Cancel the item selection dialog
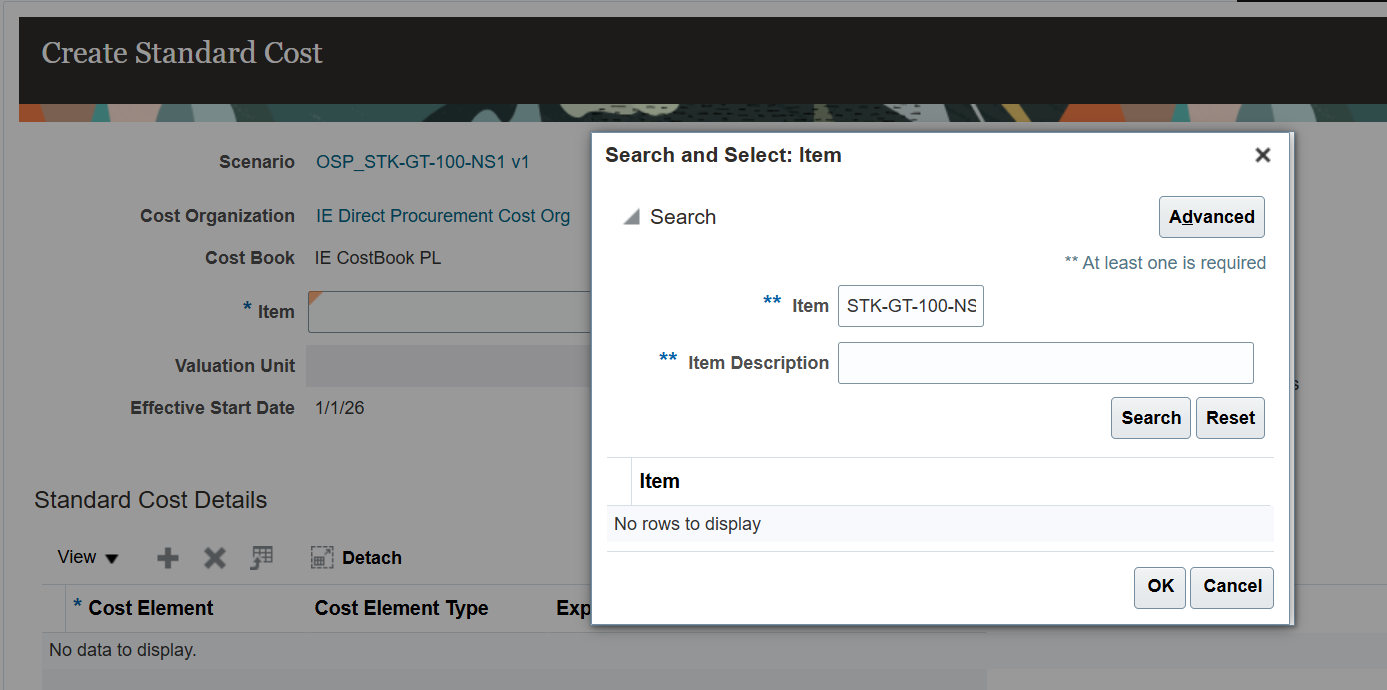The image size is (1387, 690). [1232, 587]
